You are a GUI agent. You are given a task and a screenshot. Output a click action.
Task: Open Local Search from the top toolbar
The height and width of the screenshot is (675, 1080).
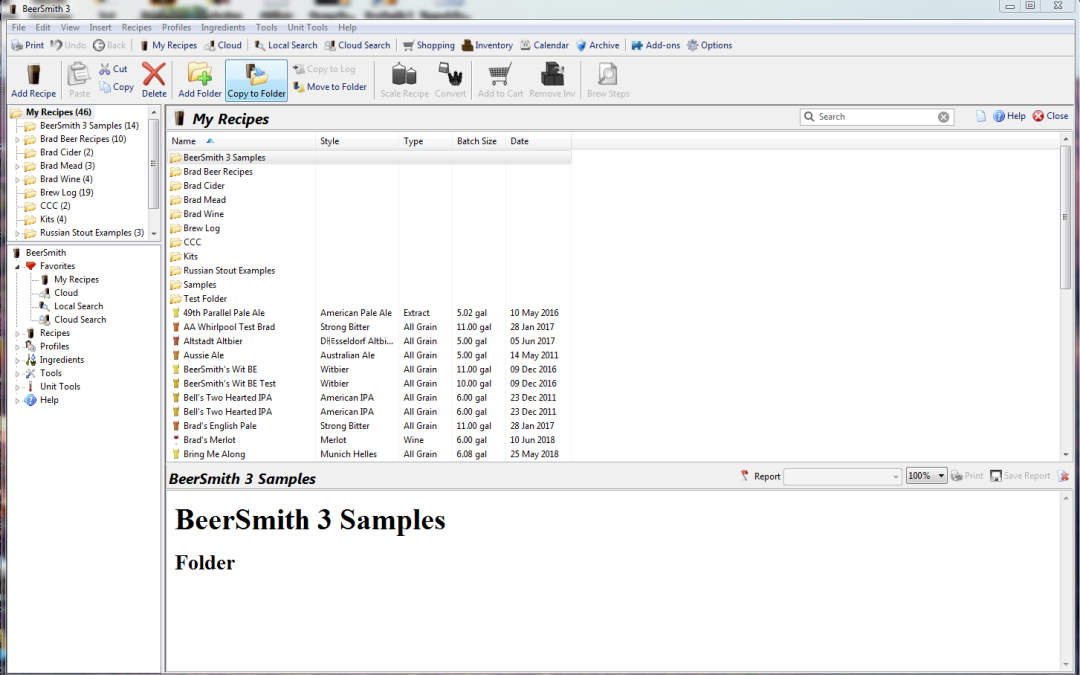[x=286, y=45]
